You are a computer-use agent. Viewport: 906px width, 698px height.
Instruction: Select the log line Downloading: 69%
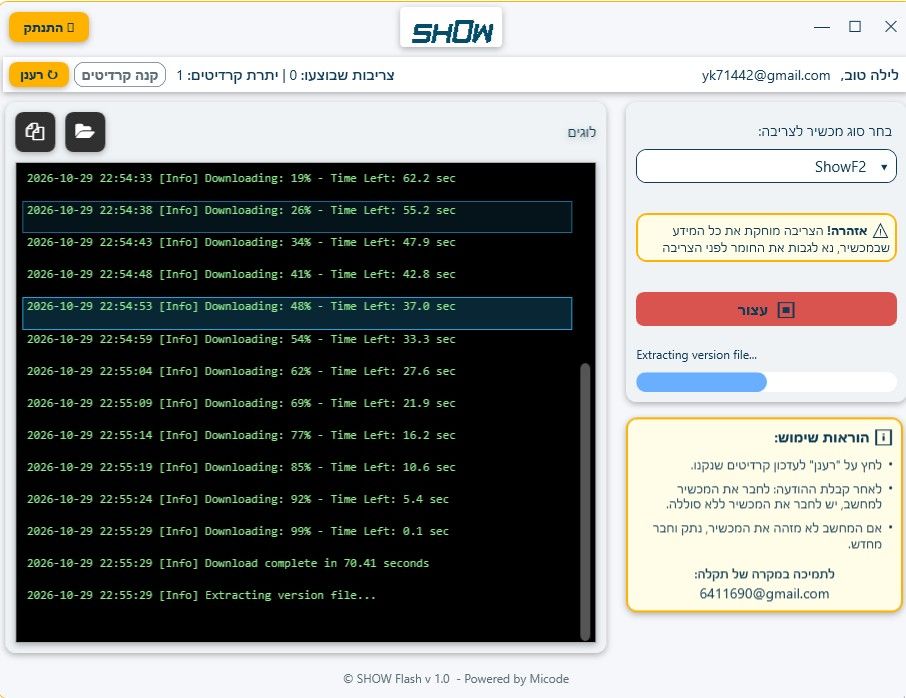click(x=241, y=403)
